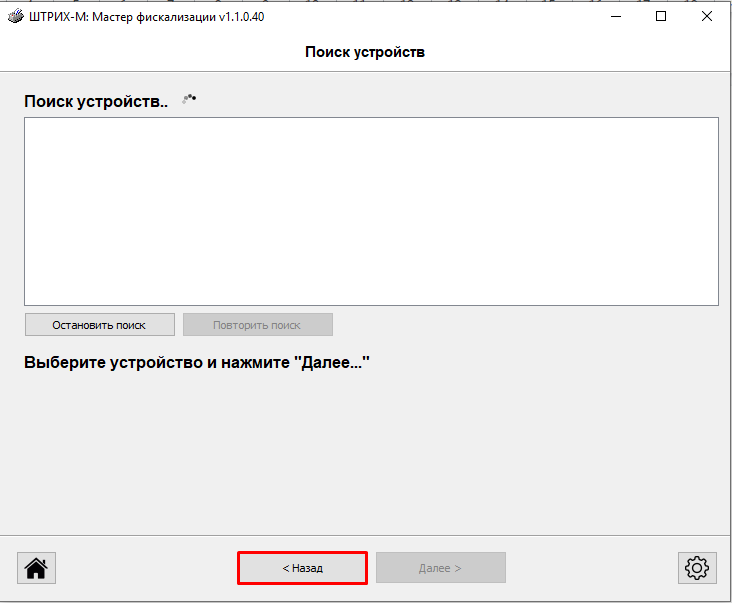Go back with the < Назад button
This screenshot has width=732, height=603.
(x=302, y=568)
